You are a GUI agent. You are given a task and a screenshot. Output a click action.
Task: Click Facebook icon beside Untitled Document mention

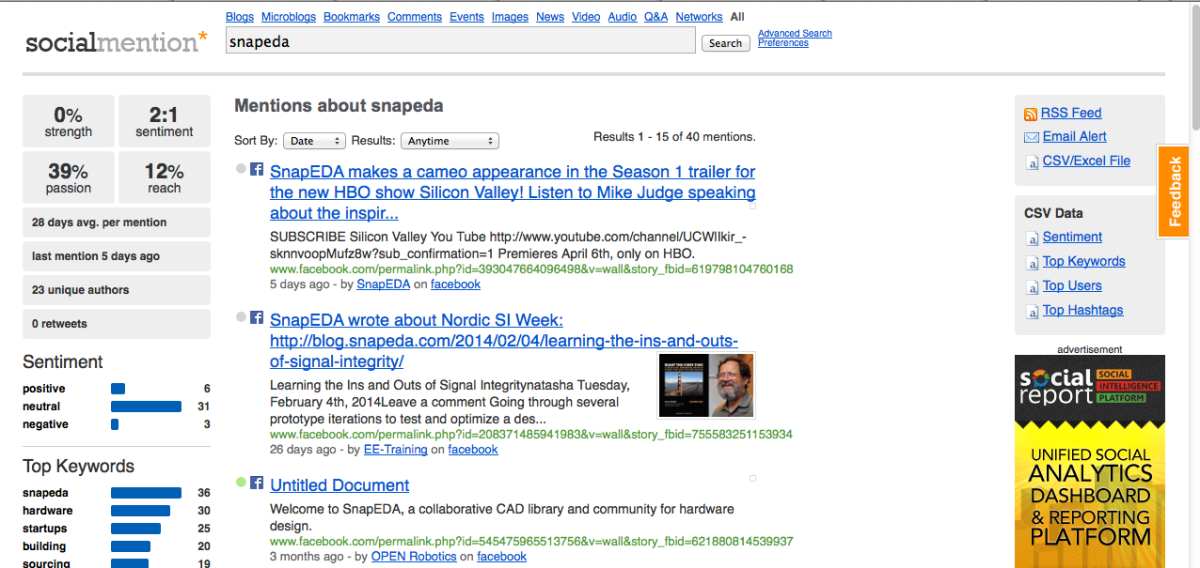click(256, 482)
